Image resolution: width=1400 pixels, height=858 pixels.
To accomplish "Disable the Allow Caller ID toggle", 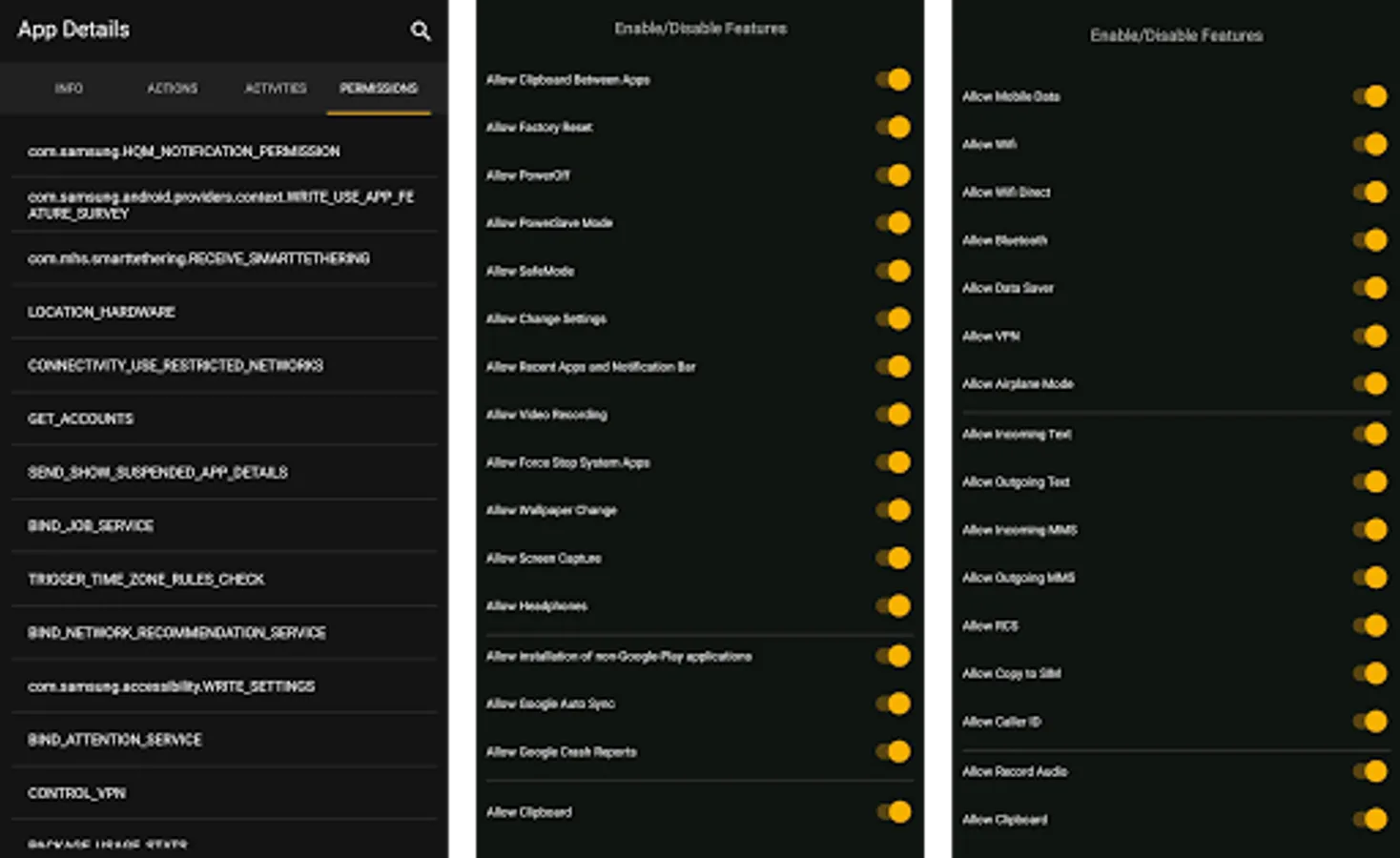I will [x=1371, y=722].
